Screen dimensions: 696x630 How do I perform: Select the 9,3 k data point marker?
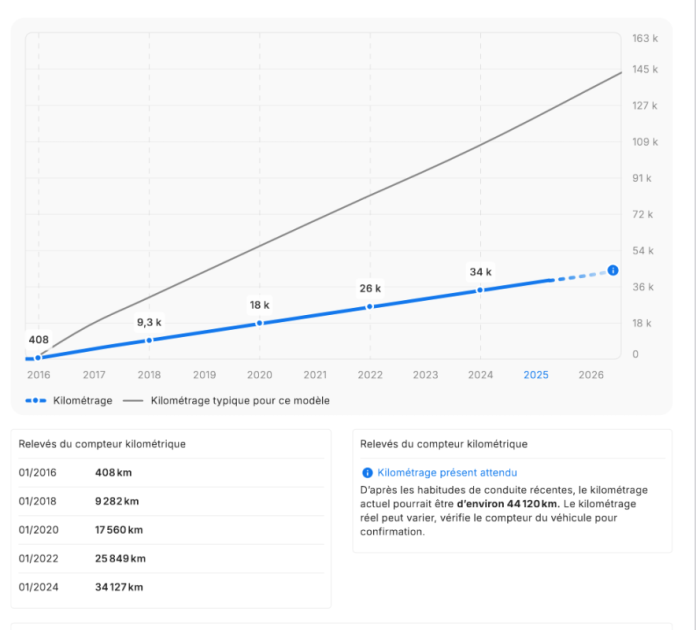point(149,340)
